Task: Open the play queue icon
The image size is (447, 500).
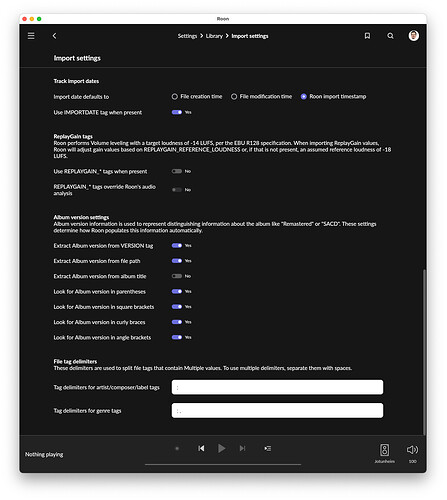Action: (268, 448)
